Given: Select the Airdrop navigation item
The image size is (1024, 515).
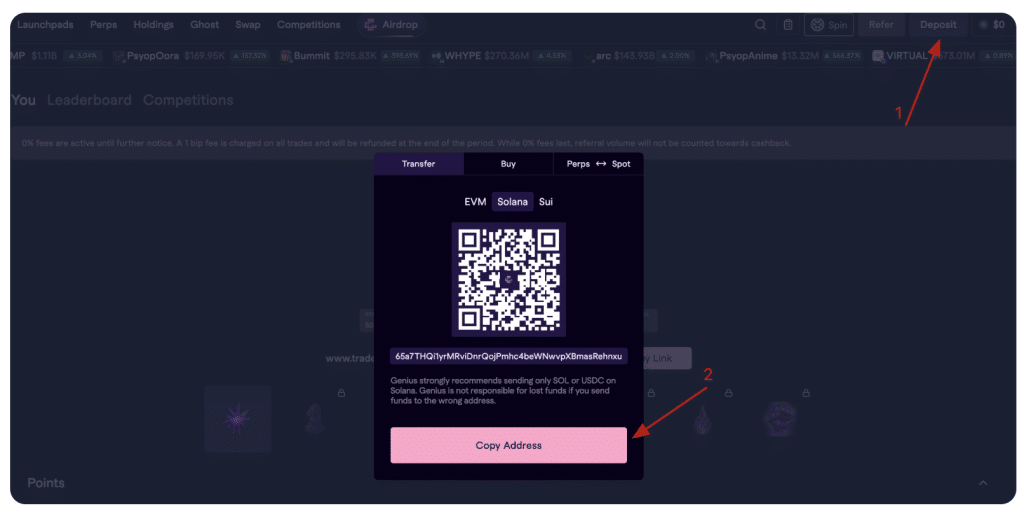Looking at the screenshot, I should [x=391, y=25].
